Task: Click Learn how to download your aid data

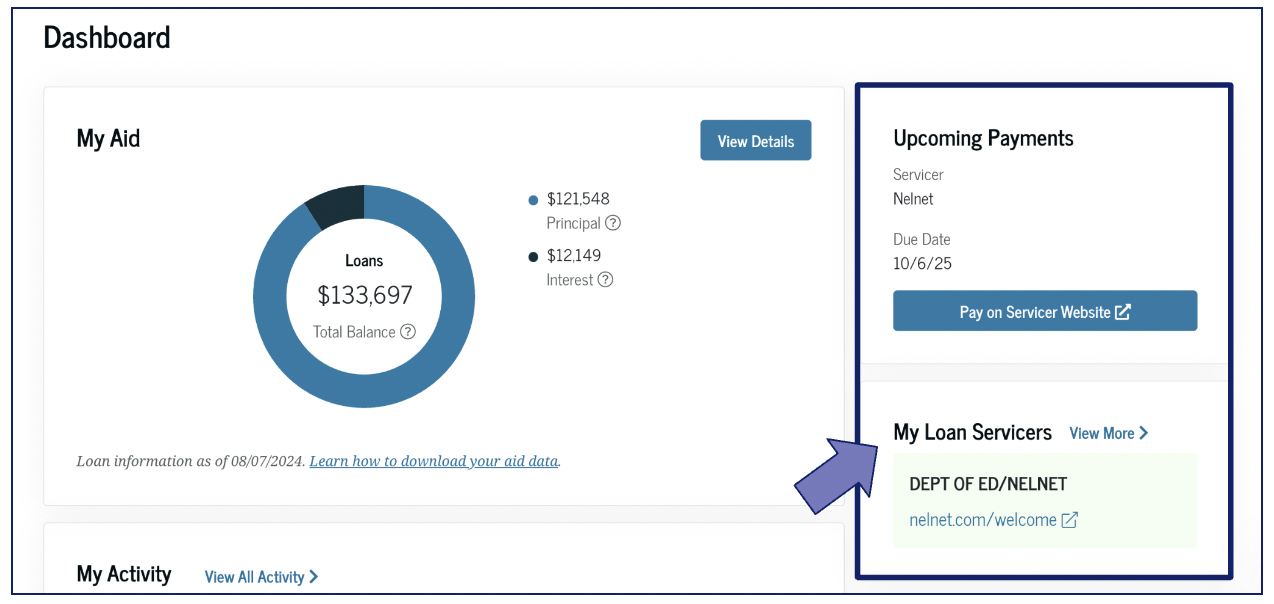Action: pyautogui.click(x=434, y=461)
